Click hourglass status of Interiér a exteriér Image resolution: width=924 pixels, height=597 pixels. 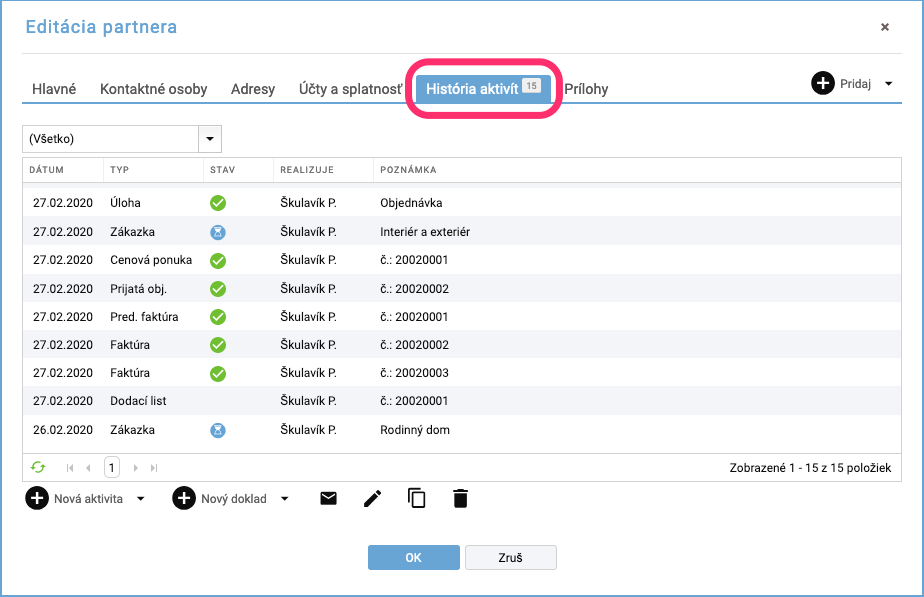[218, 232]
